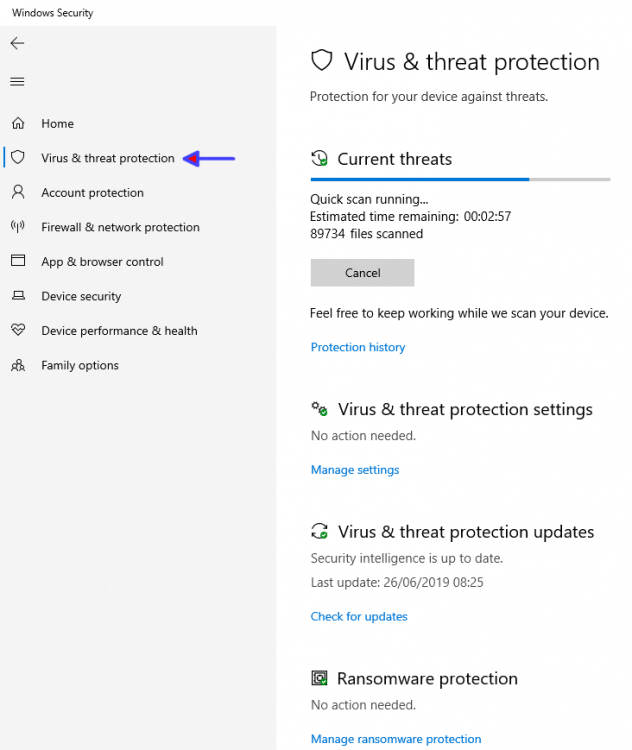Click the Home house icon
The image size is (632, 750).
tap(17, 124)
